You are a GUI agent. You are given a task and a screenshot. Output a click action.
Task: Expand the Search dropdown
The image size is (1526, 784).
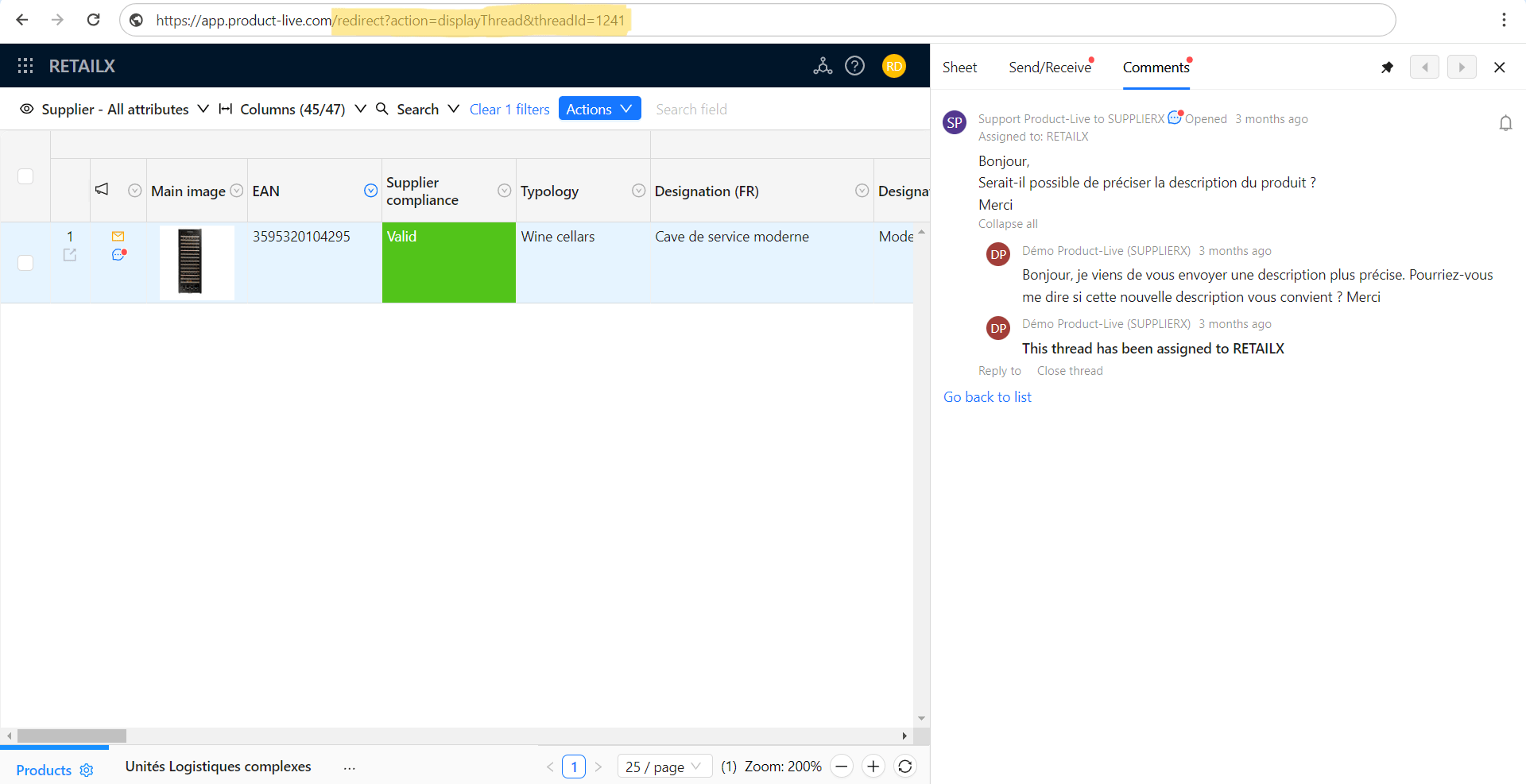tap(417, 110)
